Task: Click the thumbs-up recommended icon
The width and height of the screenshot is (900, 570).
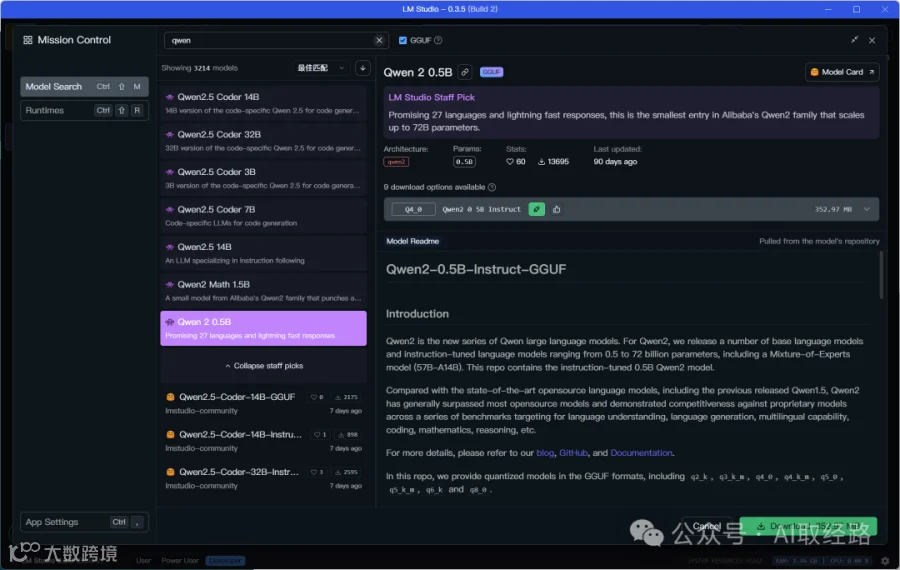Action: [x=556, y=210]
